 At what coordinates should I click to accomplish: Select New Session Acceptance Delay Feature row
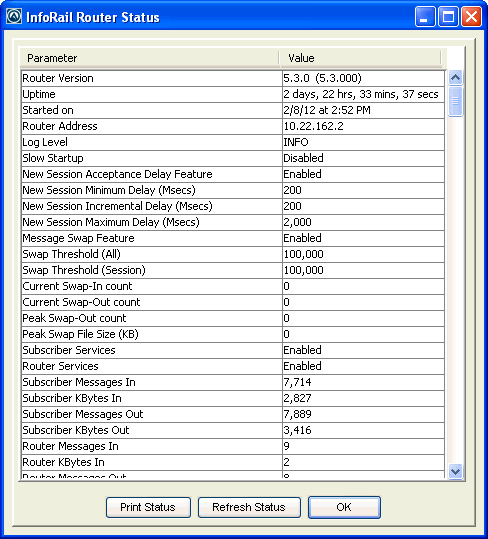pos(152,174)
